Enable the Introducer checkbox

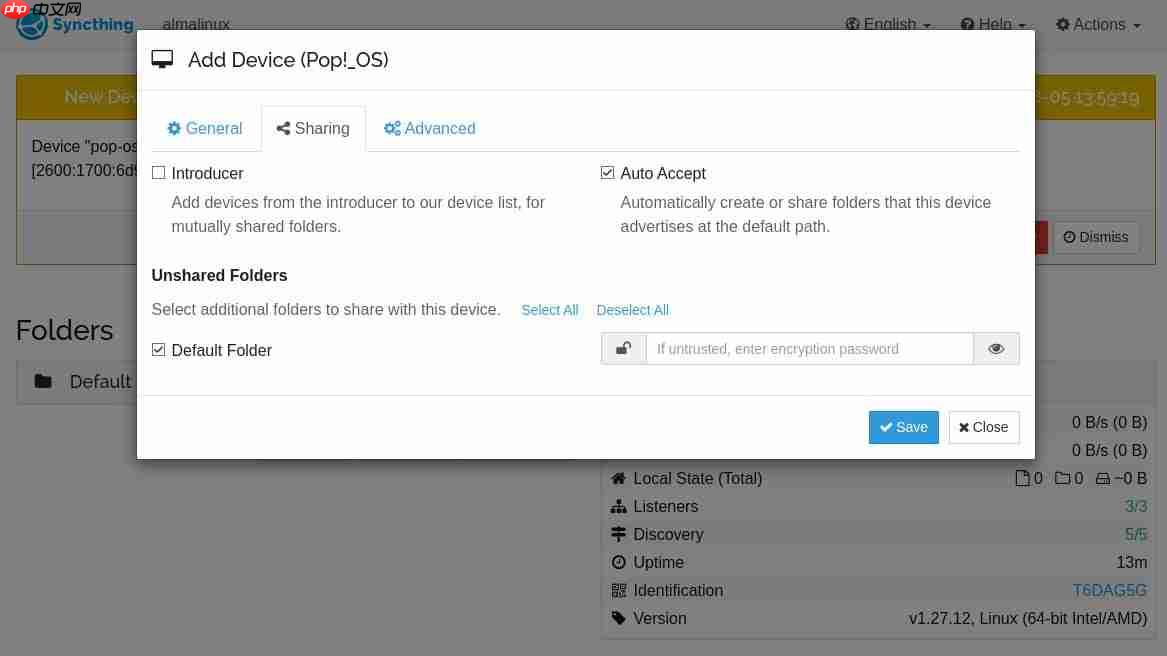pos(159,173)
